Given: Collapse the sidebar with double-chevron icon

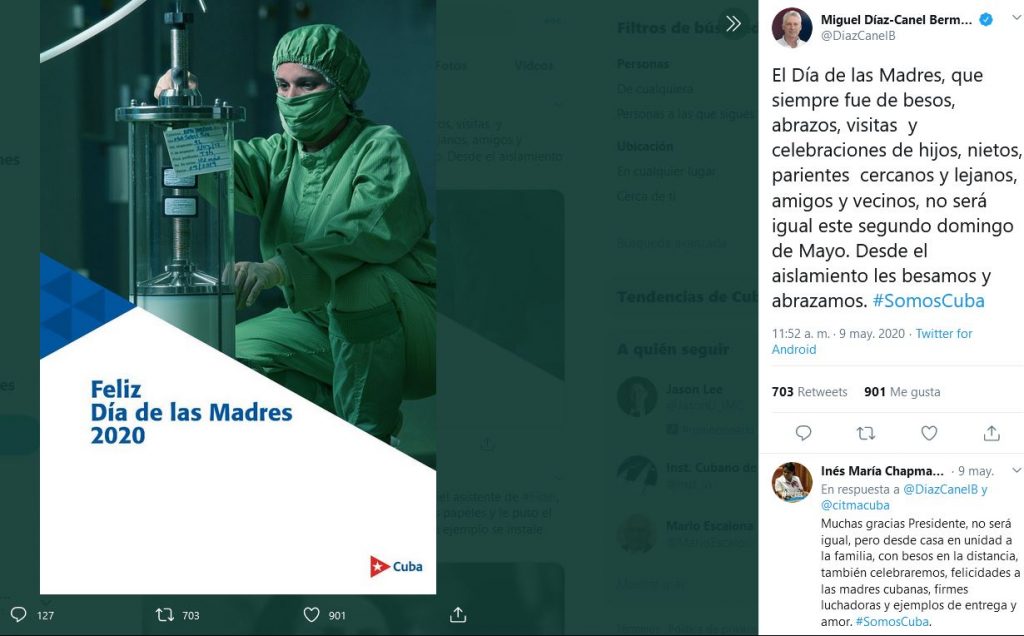Looking at the screenshot, I should point(733,24).
